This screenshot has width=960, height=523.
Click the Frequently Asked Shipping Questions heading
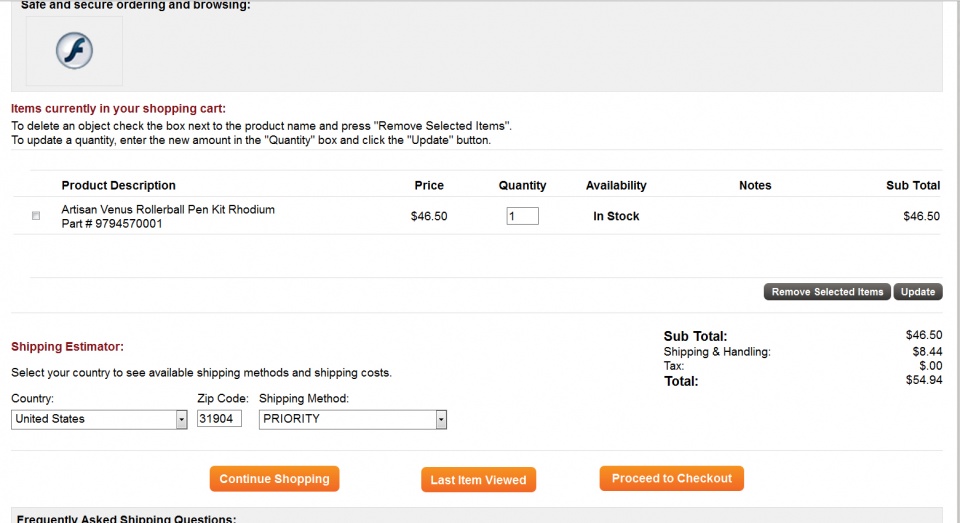(x=126, y=518)
